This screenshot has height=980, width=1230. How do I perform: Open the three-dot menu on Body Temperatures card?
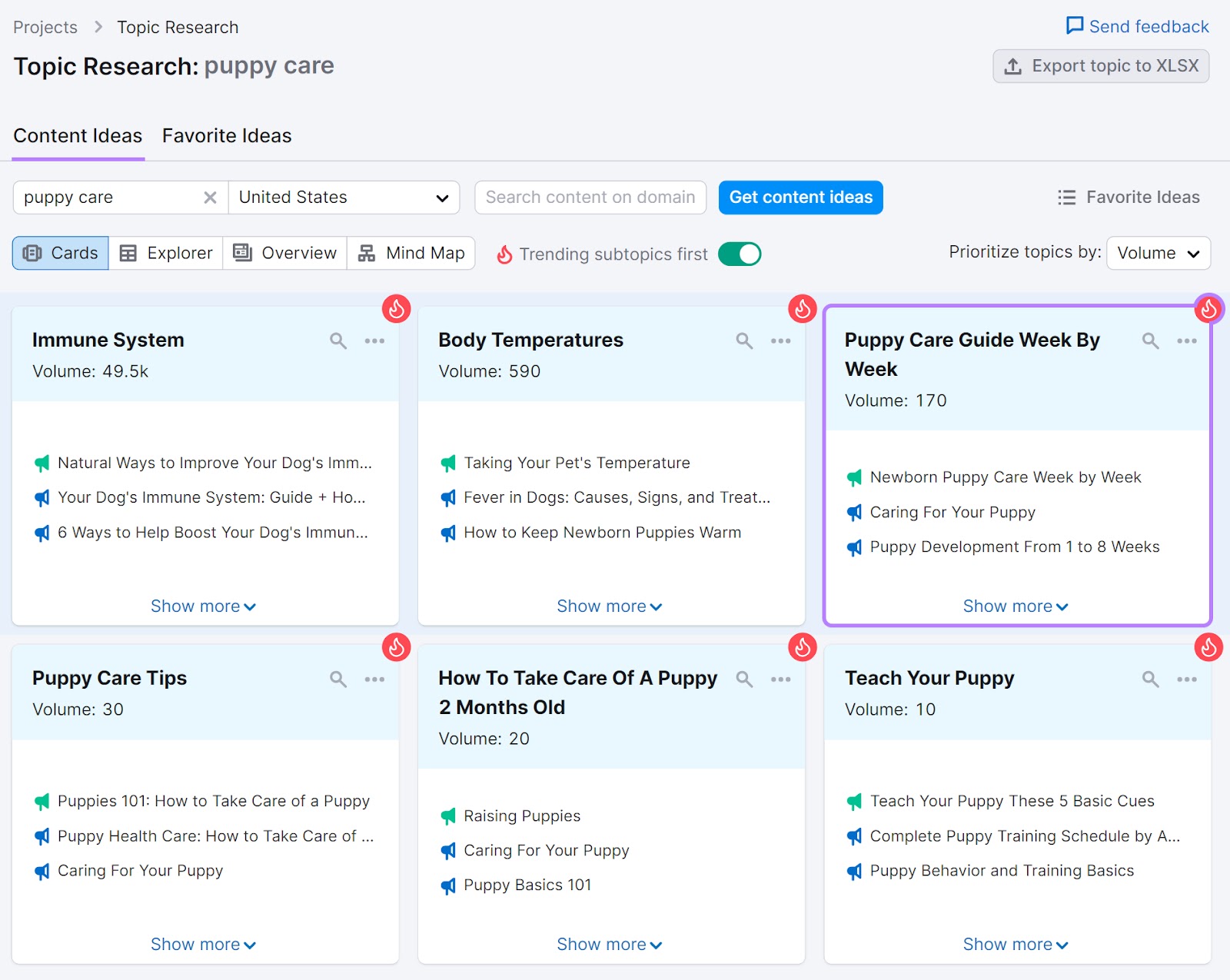(x=780, y=341)
